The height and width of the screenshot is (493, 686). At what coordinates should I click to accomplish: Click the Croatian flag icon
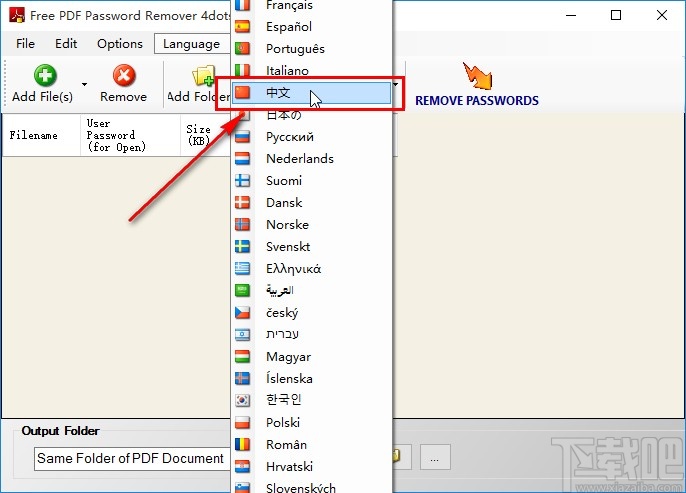[x=242, y=466]
